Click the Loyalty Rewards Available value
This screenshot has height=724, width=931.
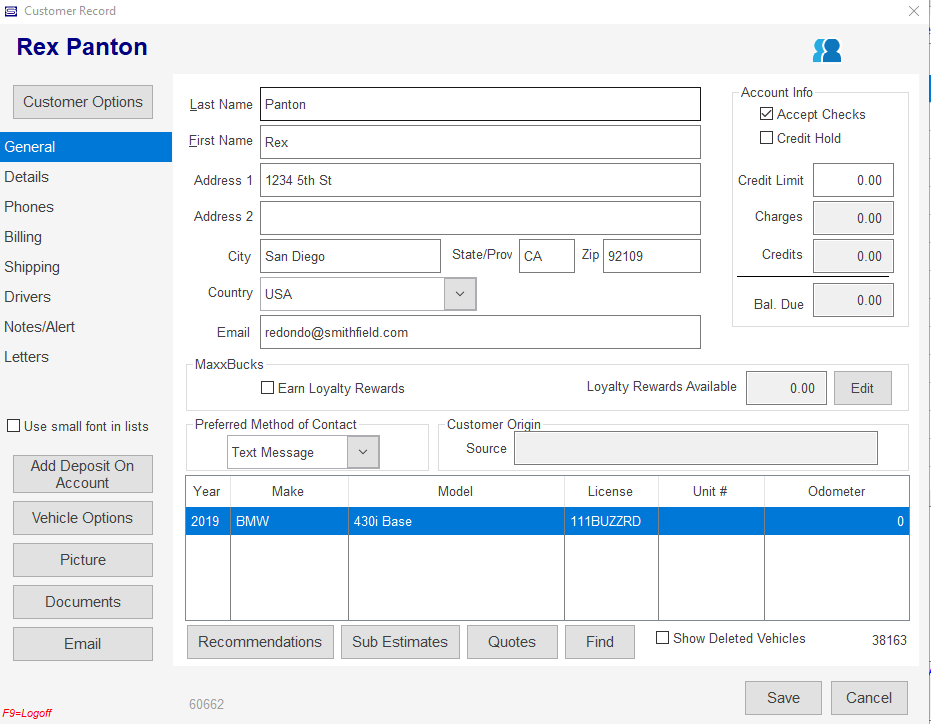786,388
